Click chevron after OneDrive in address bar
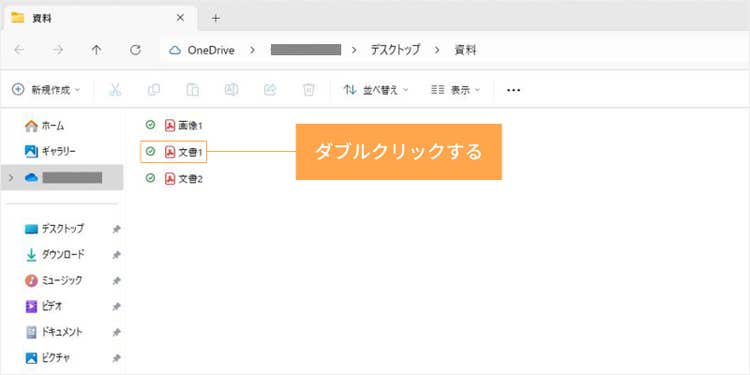 (x=253, y=50)
